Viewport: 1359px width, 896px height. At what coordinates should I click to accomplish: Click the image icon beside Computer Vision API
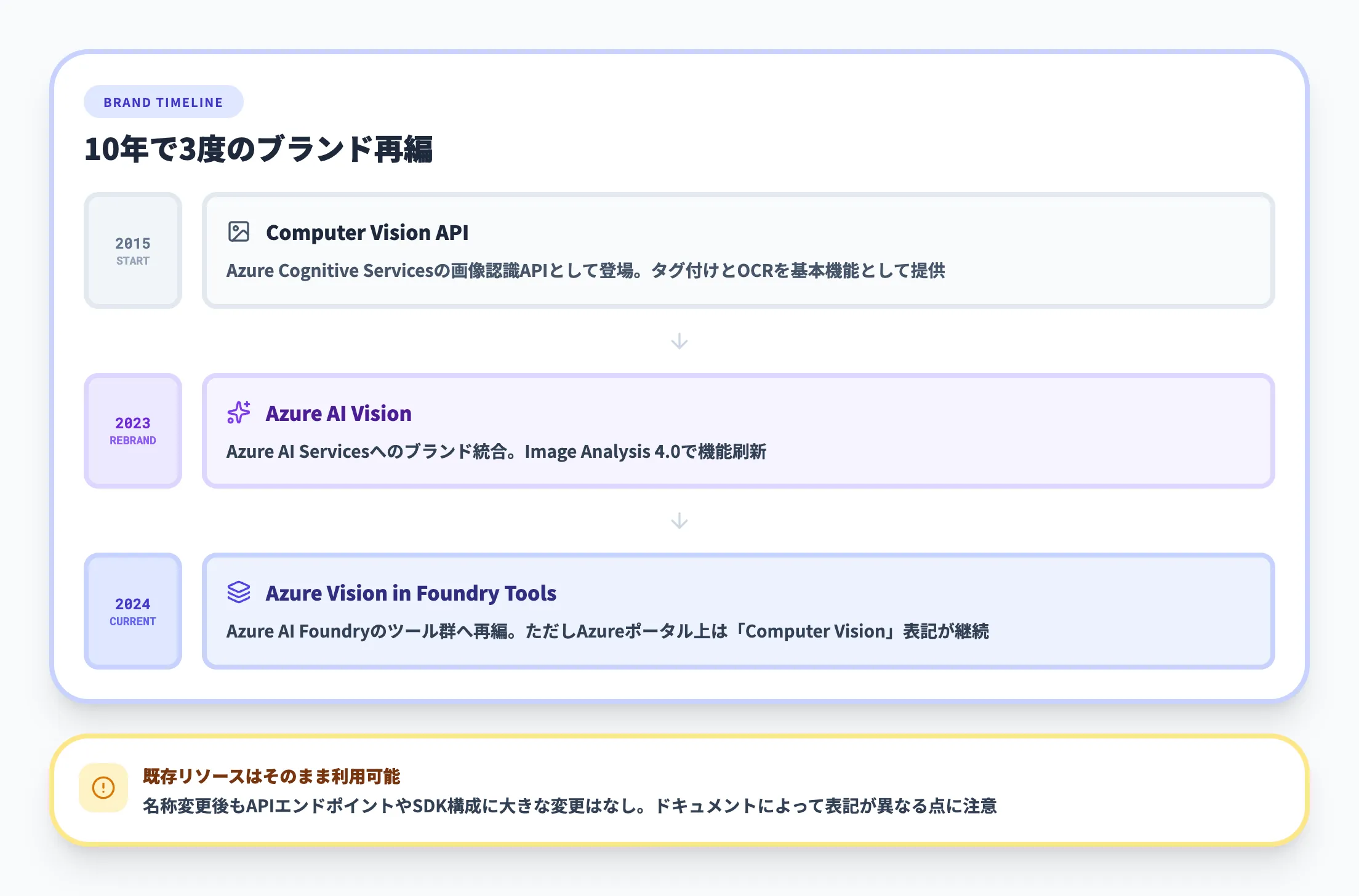(x=238, y=232)
